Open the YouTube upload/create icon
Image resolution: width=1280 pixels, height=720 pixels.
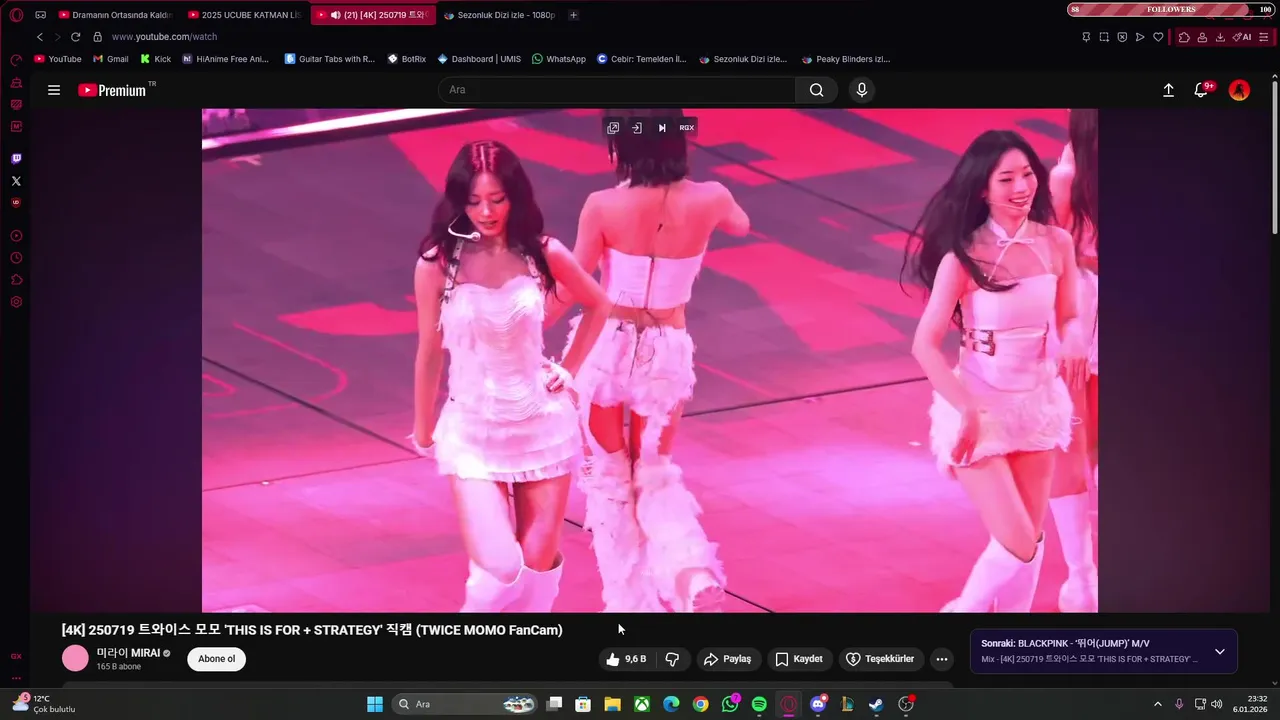(1168, 90)
